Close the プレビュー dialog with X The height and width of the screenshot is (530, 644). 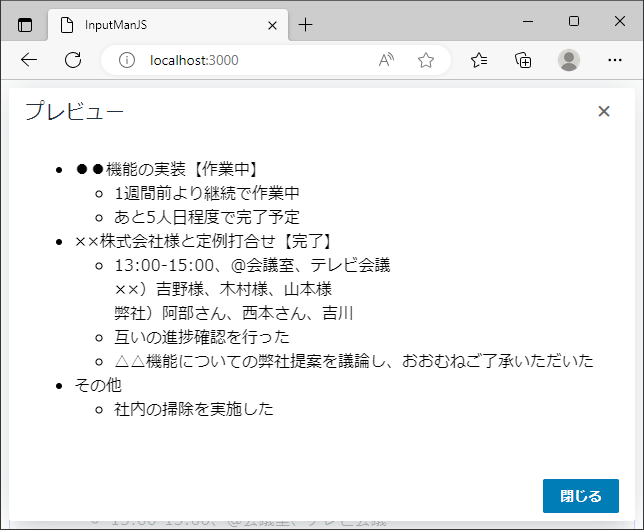pyautogui.click(x=604, y=111)
